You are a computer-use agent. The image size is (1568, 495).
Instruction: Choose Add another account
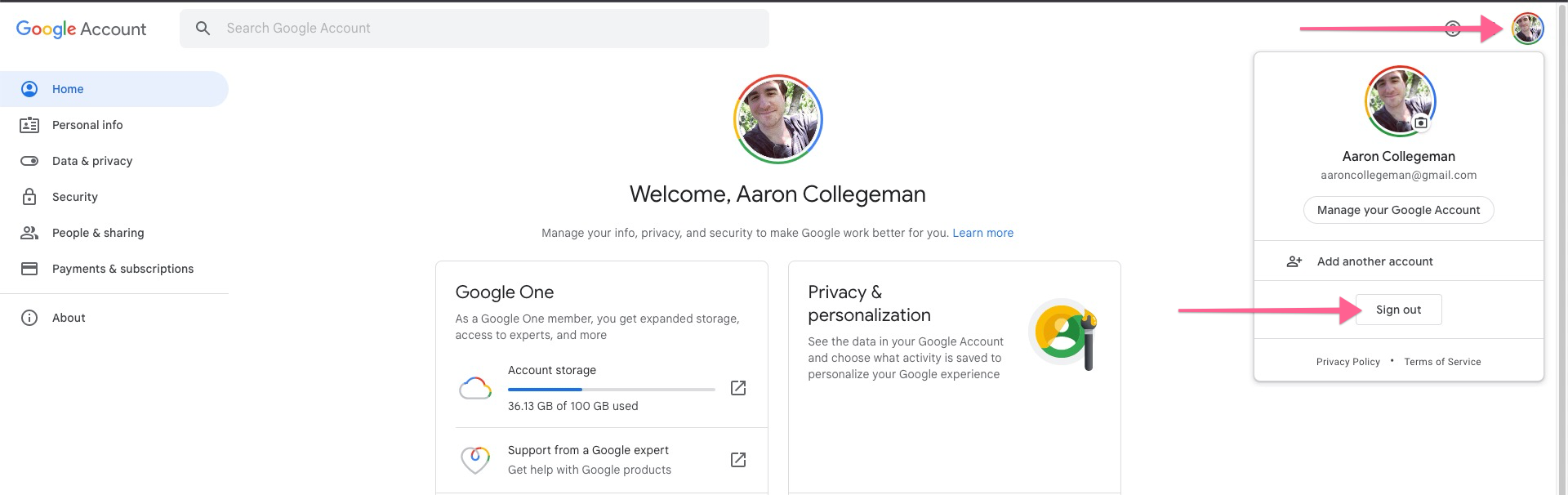[1398, 261]
